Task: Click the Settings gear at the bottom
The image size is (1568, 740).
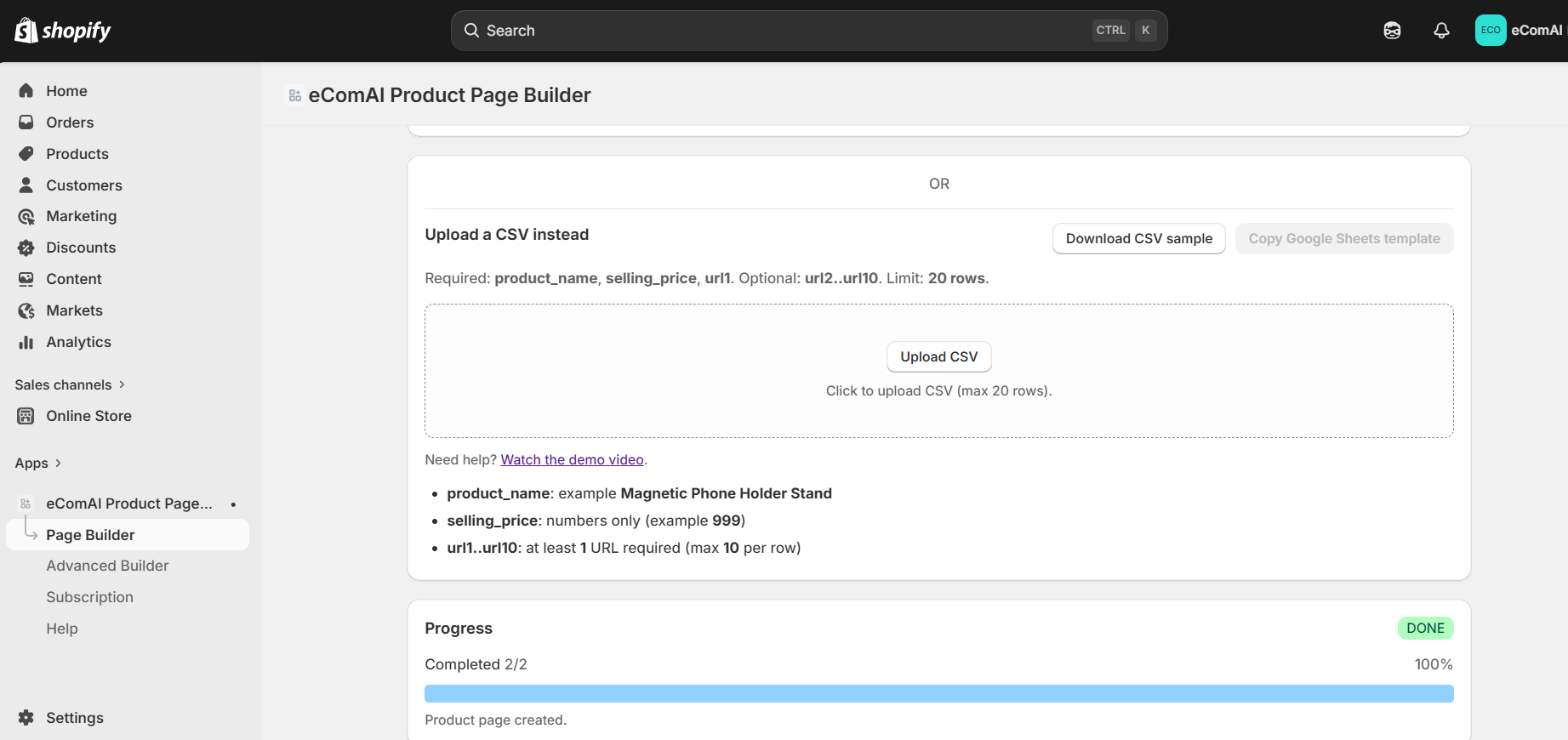Action: click(26, 717)
